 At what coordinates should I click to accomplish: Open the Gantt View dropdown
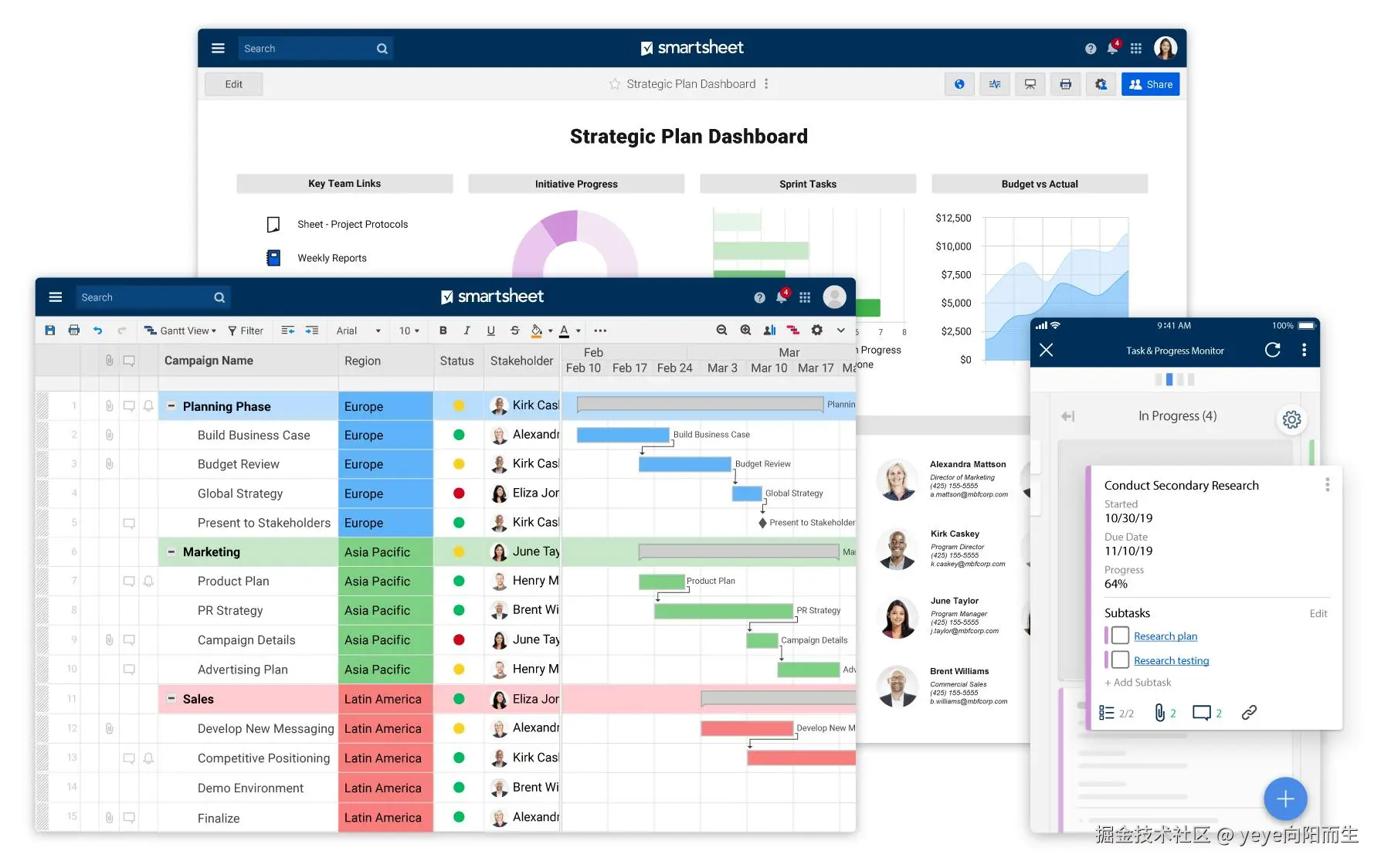click(181, 331)
